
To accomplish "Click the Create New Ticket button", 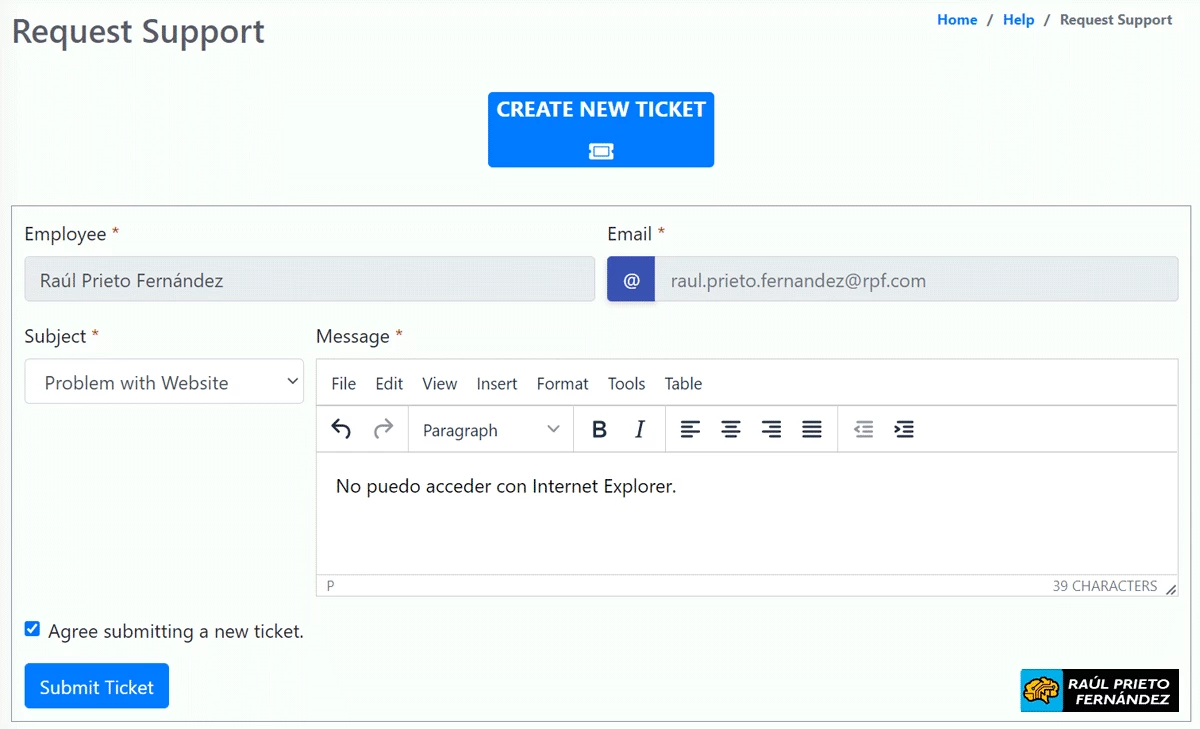I will coord(601,129).
